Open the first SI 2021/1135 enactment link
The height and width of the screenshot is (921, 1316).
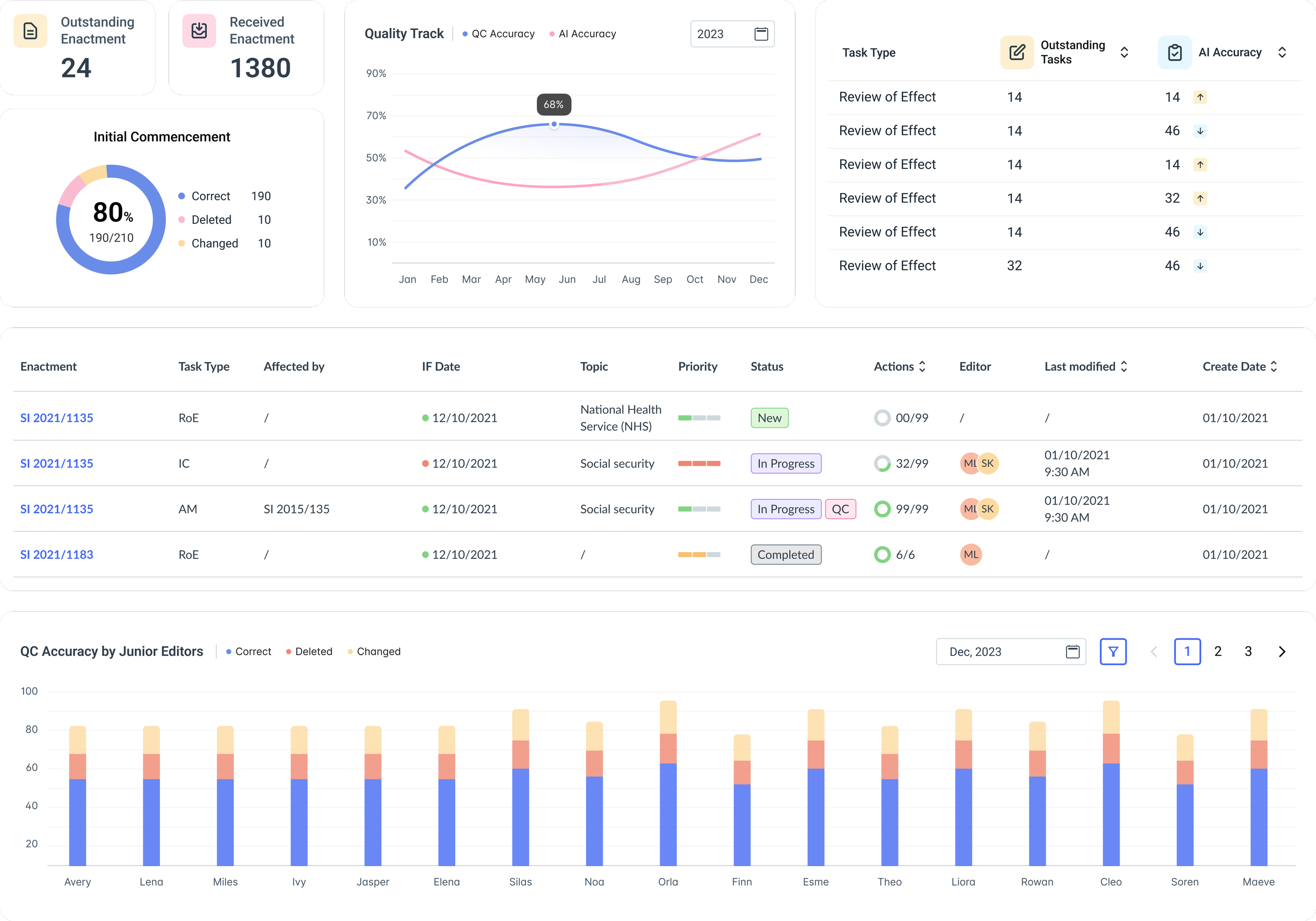[57, 418]
